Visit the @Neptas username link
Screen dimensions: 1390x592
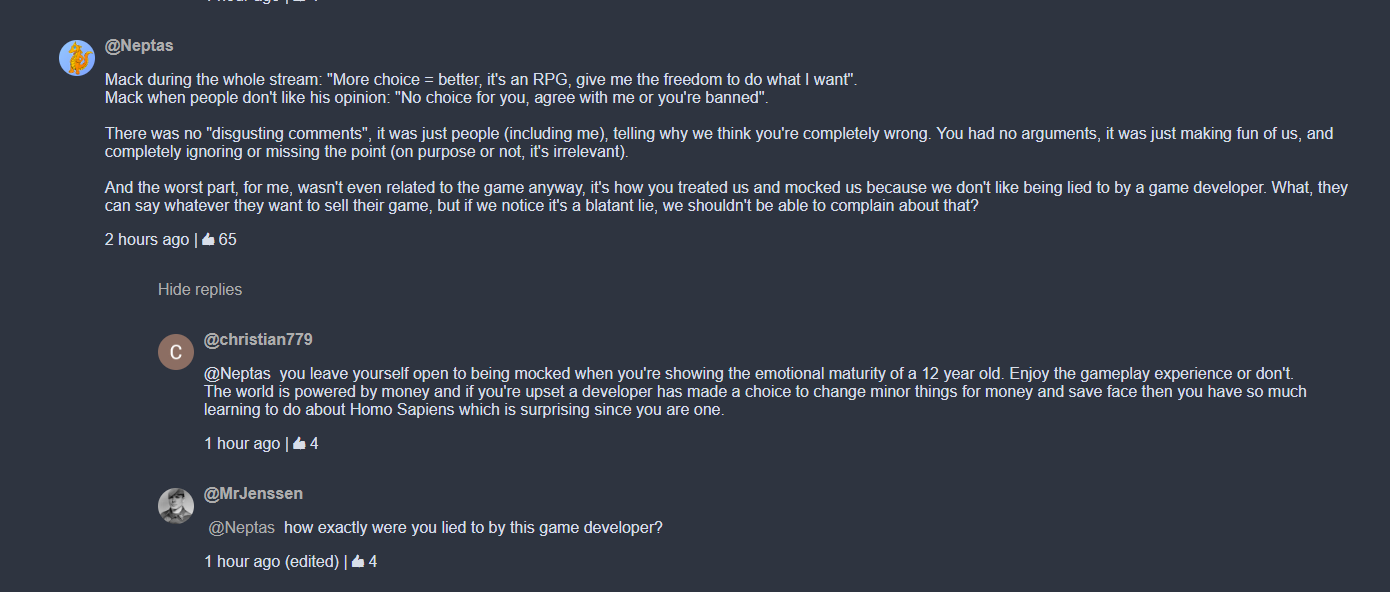coord(139,46)
